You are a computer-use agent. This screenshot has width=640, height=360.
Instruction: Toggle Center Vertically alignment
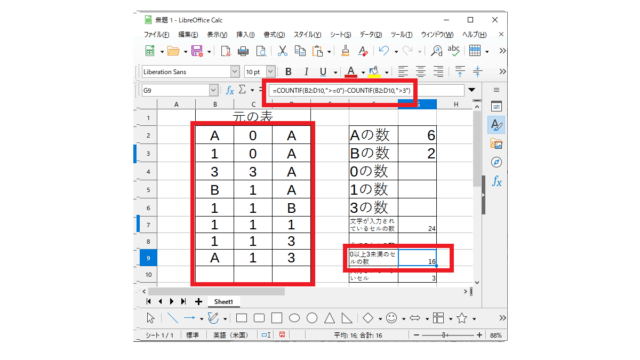[x=478, y=72]
